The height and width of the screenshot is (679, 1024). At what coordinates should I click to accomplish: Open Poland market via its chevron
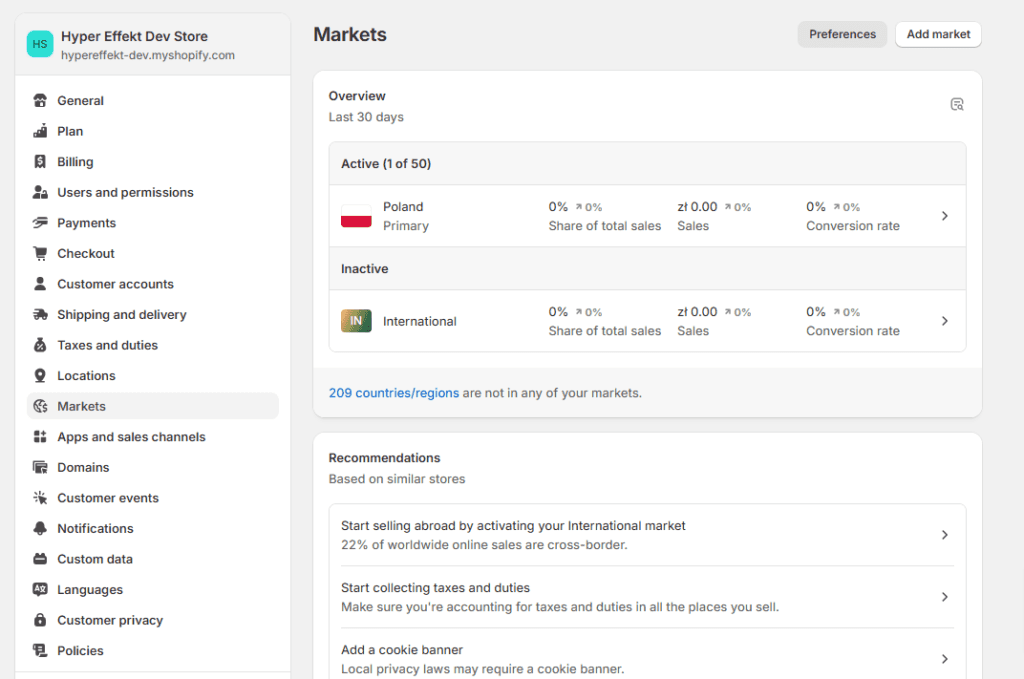tap(944, 216)
